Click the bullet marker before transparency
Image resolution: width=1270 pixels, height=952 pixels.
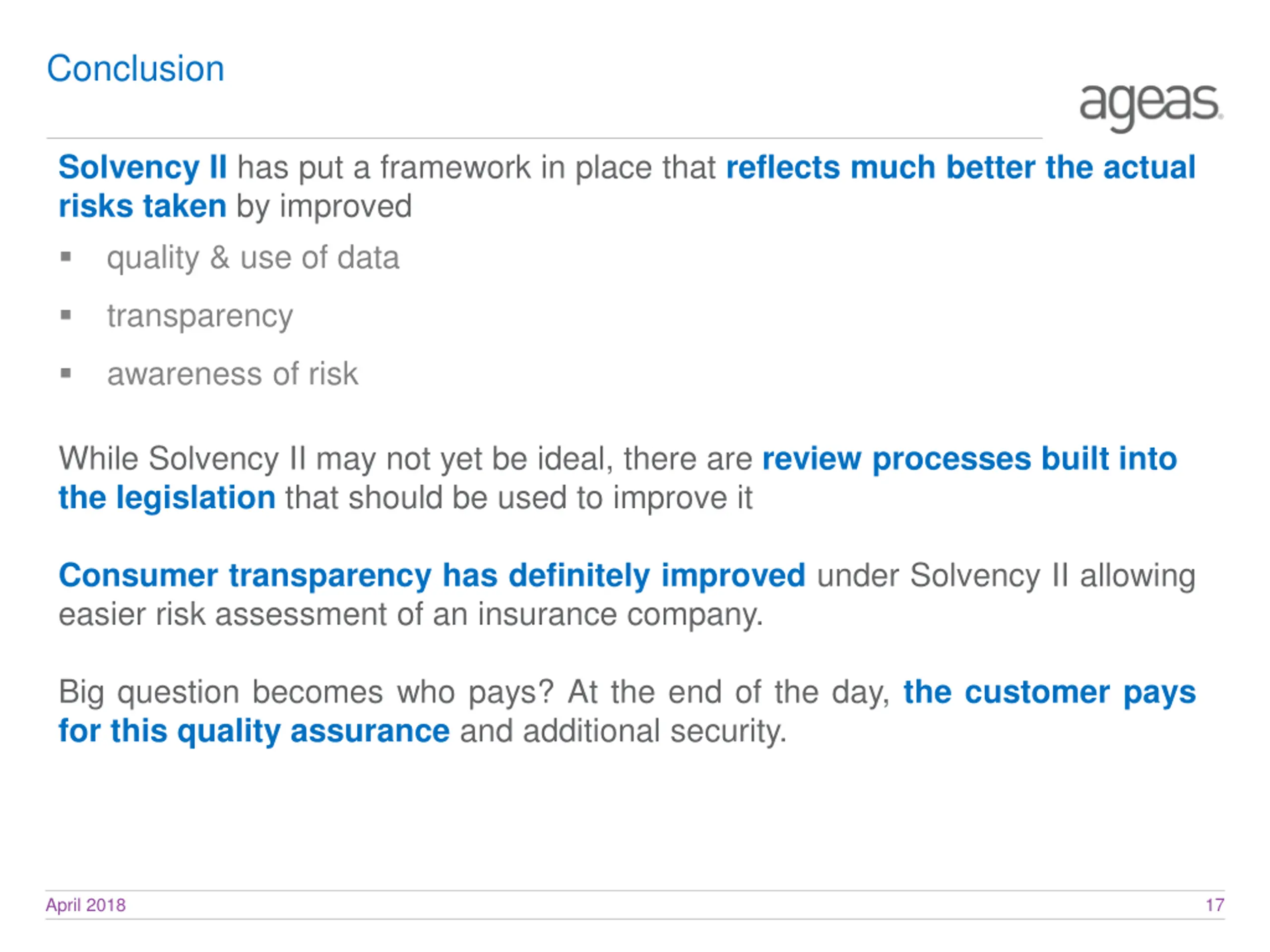[66, 315]
